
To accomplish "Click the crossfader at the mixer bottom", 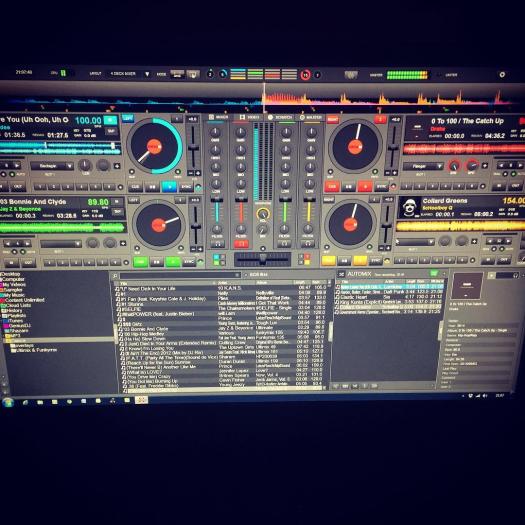I will point(262,258).
